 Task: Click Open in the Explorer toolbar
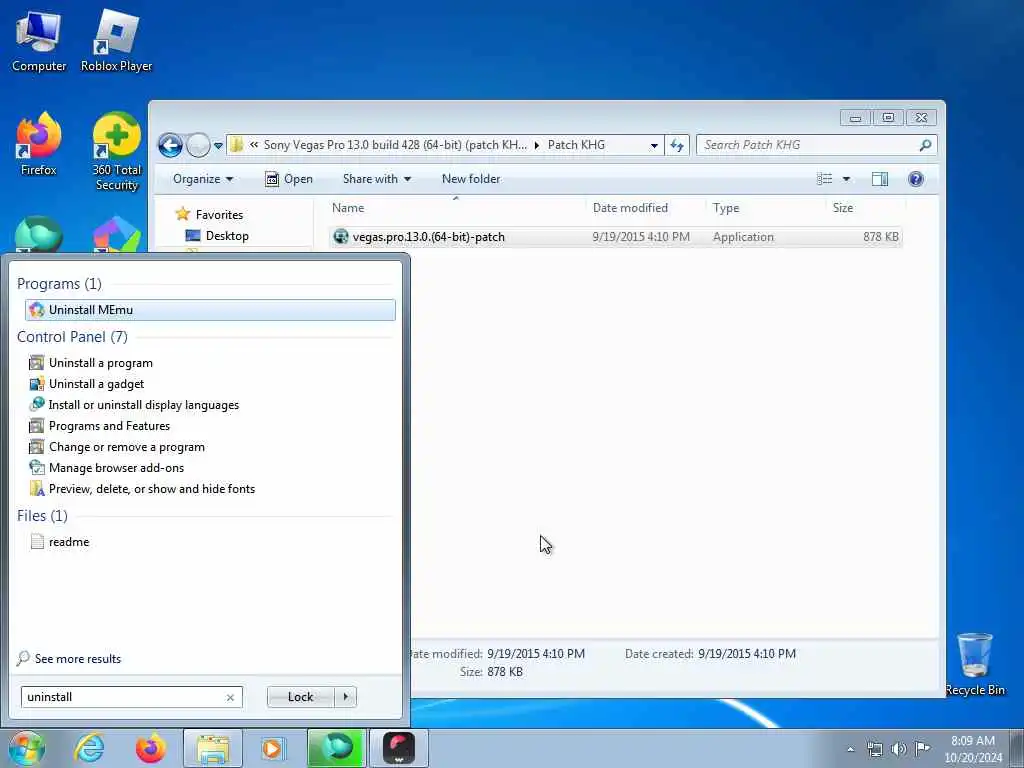click(x=289, y=179)
